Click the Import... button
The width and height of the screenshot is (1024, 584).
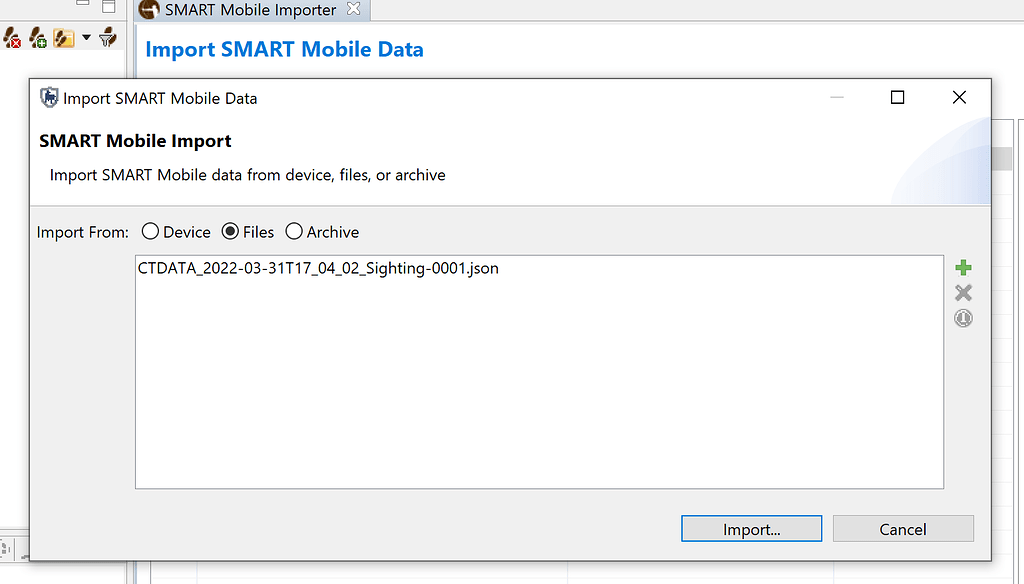point(752,528)
